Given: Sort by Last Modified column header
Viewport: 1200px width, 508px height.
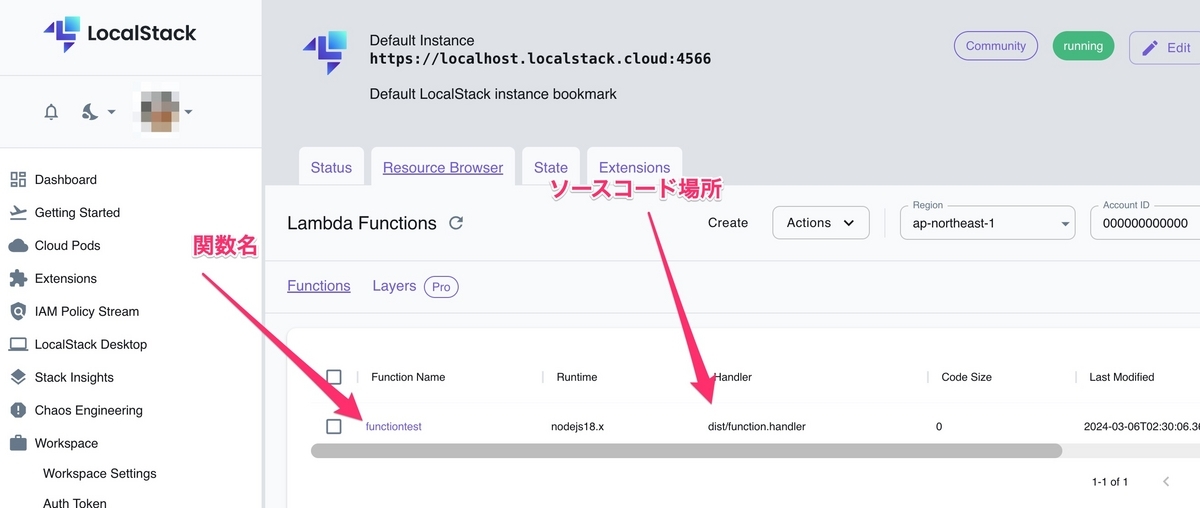Looking at the screenshot, I should [1122, 377].
